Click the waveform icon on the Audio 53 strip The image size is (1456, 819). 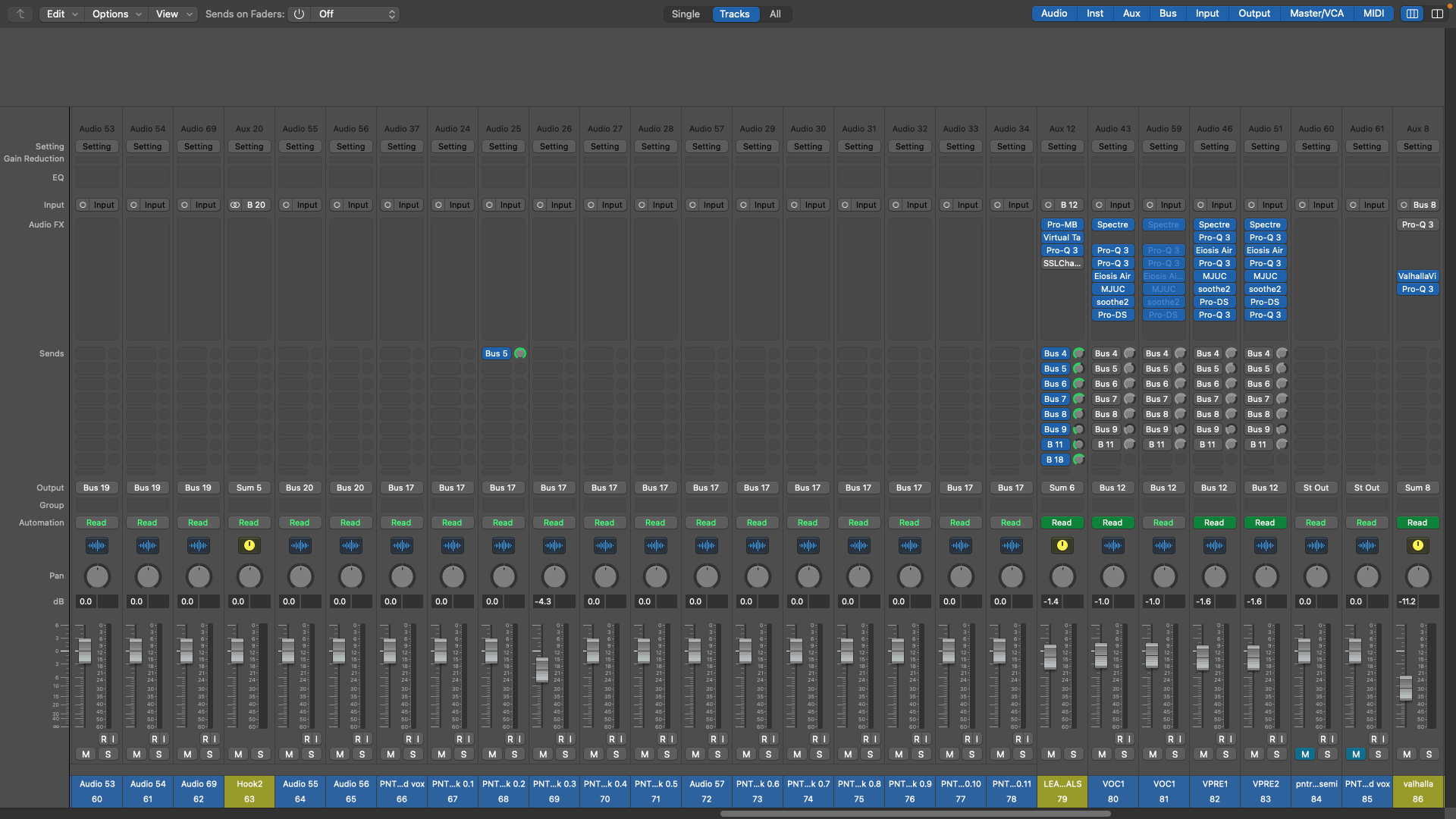96,545
